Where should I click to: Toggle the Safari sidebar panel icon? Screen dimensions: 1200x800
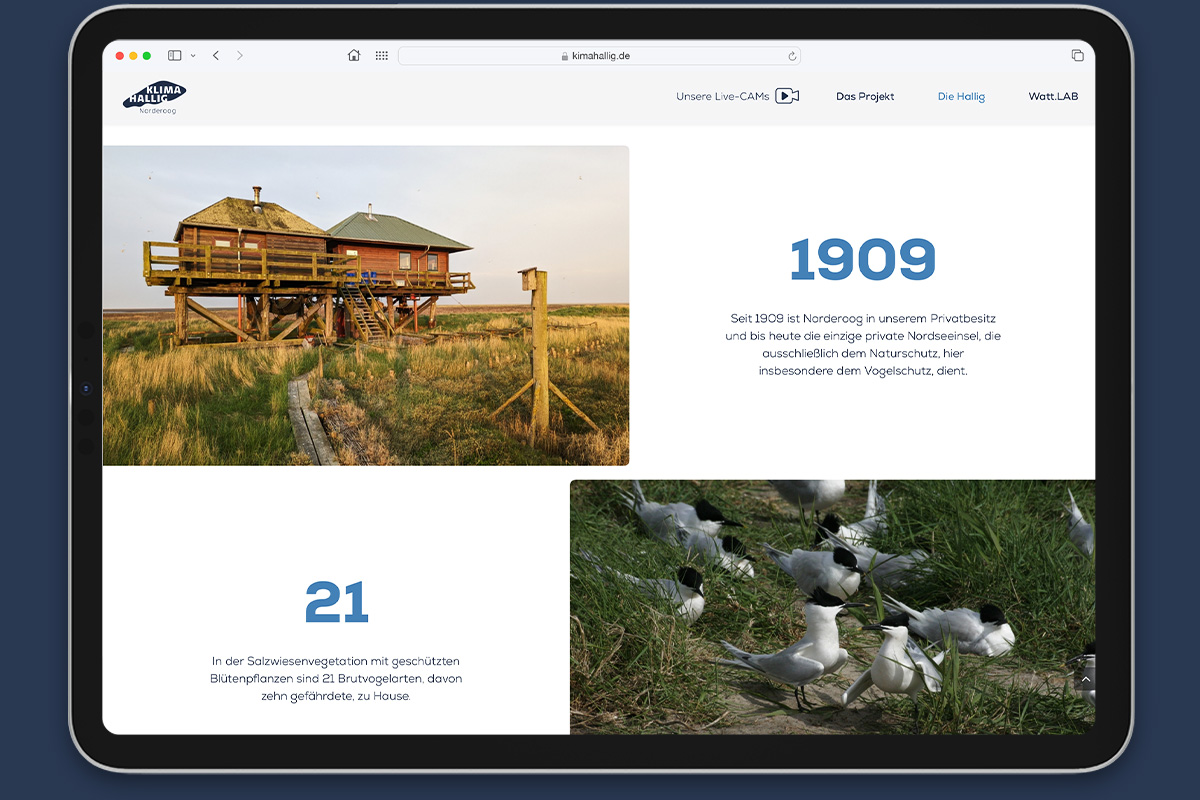coord(174,56)
